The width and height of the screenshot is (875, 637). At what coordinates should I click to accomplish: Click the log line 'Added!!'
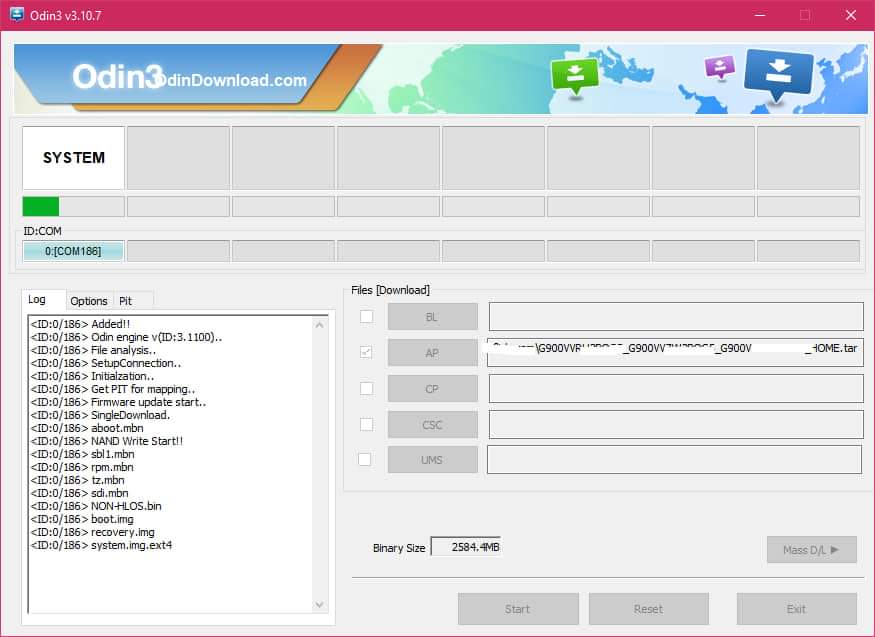(x=80, y=324)
